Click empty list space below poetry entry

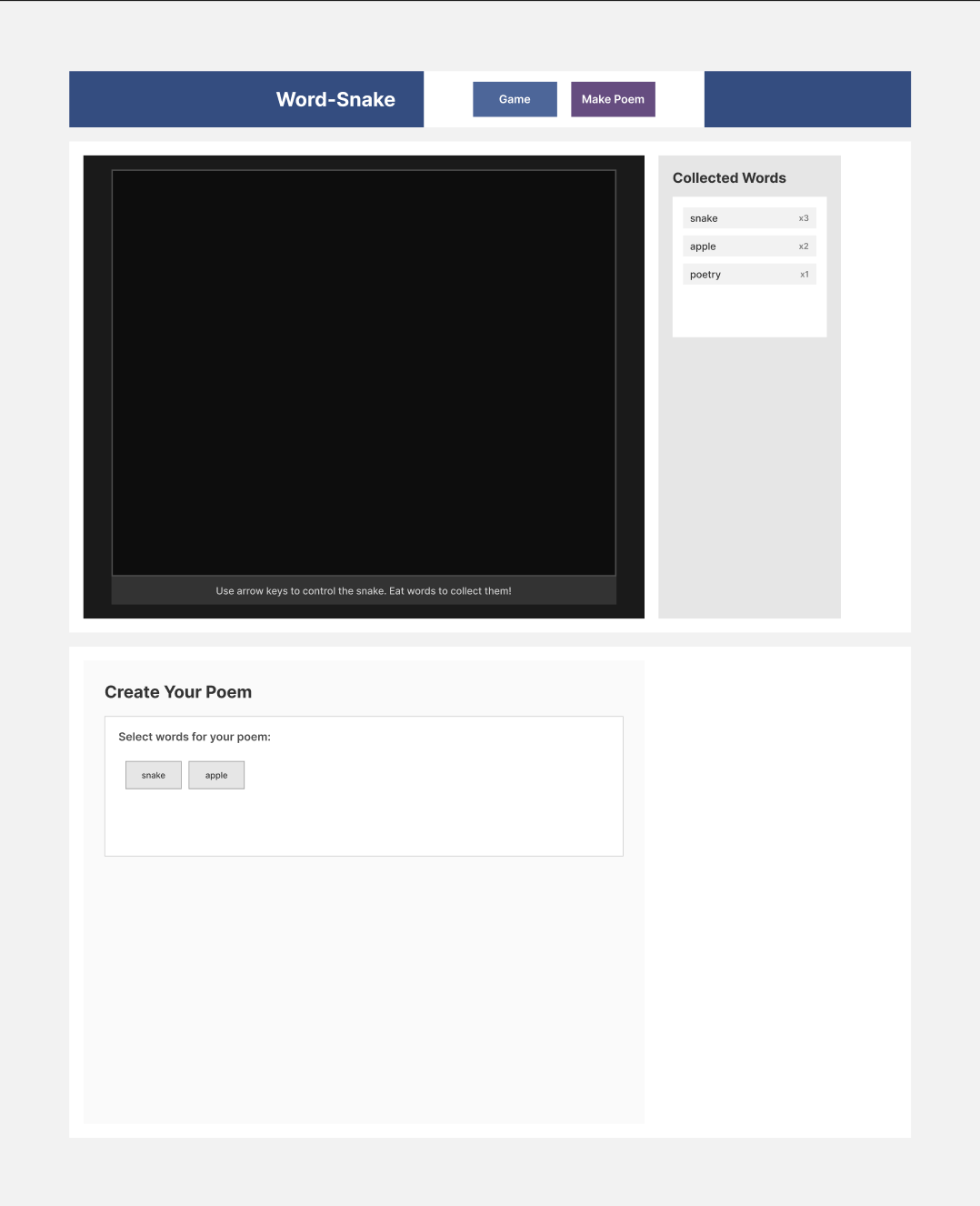[749, 311]
